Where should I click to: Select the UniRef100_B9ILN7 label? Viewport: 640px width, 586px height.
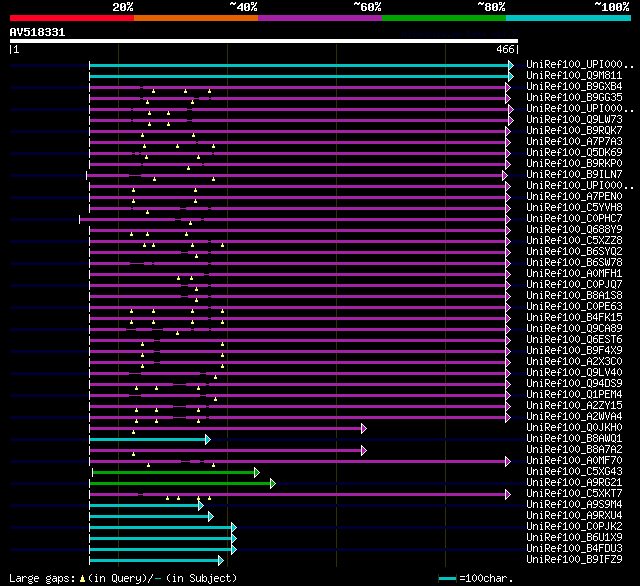coord(574,175)
